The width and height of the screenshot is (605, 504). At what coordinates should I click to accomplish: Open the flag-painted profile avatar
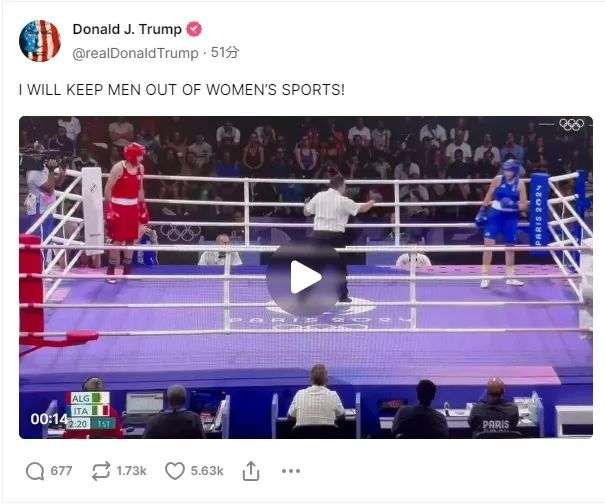(40, 41)
